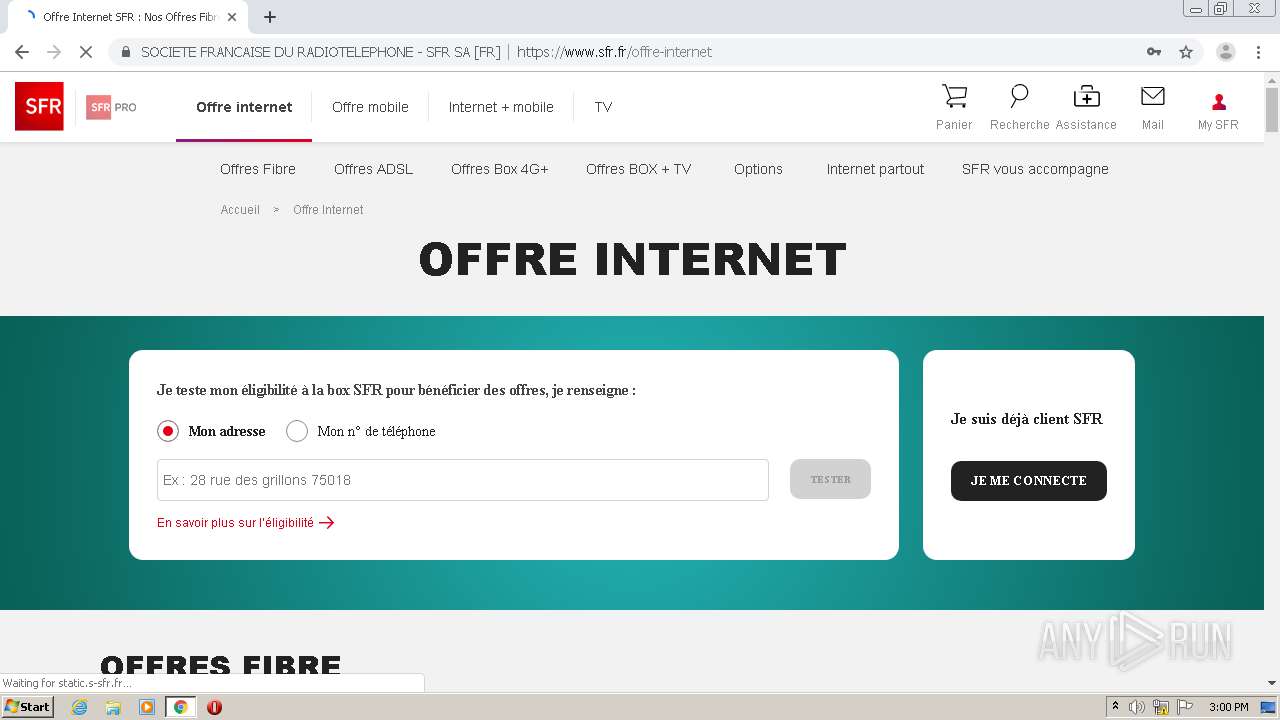Go to the SFR PRO logo
The width and height of the screenshot is (1280, 720).
(x=111, y=107)
